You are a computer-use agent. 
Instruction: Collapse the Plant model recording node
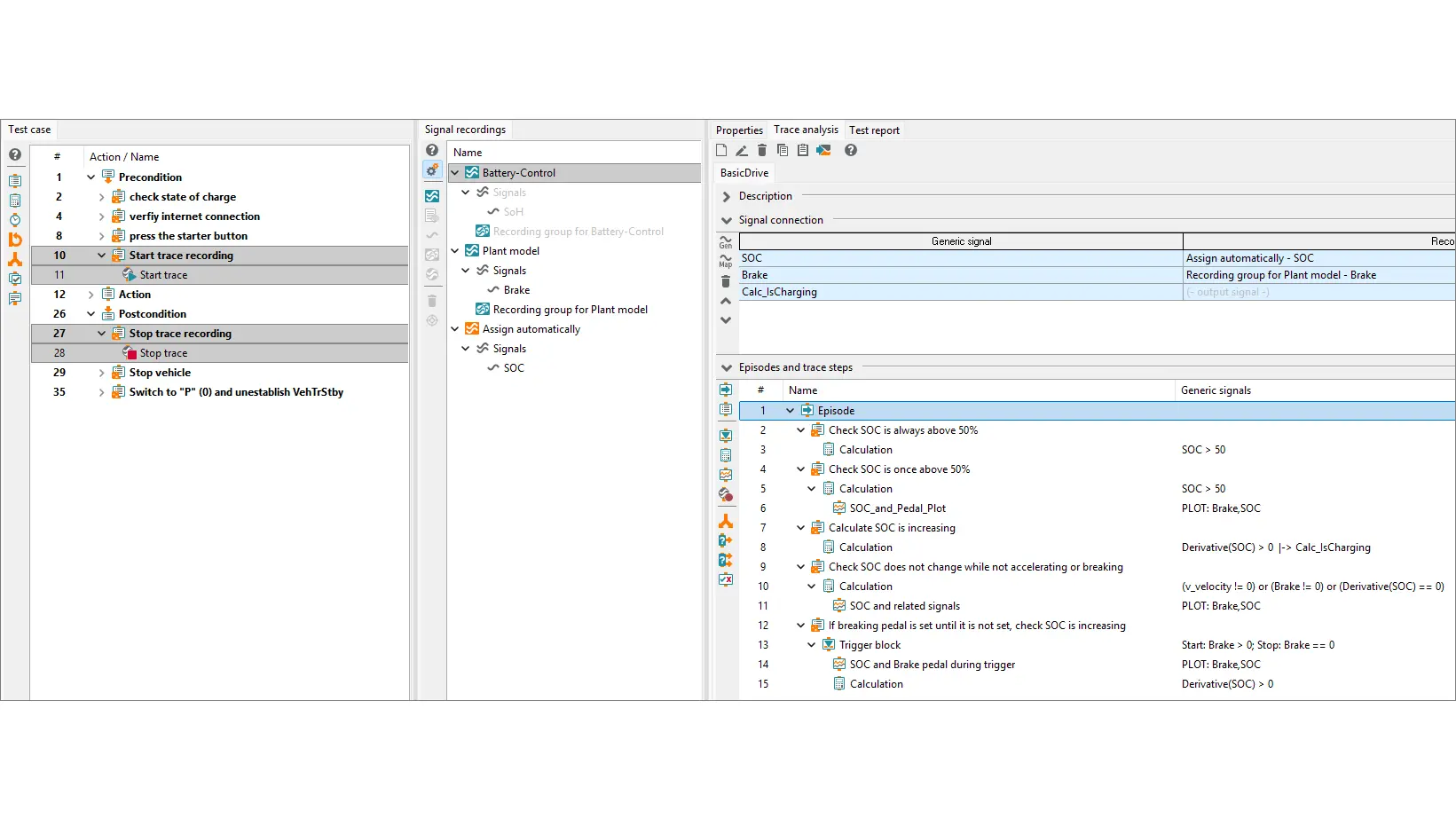455,251
